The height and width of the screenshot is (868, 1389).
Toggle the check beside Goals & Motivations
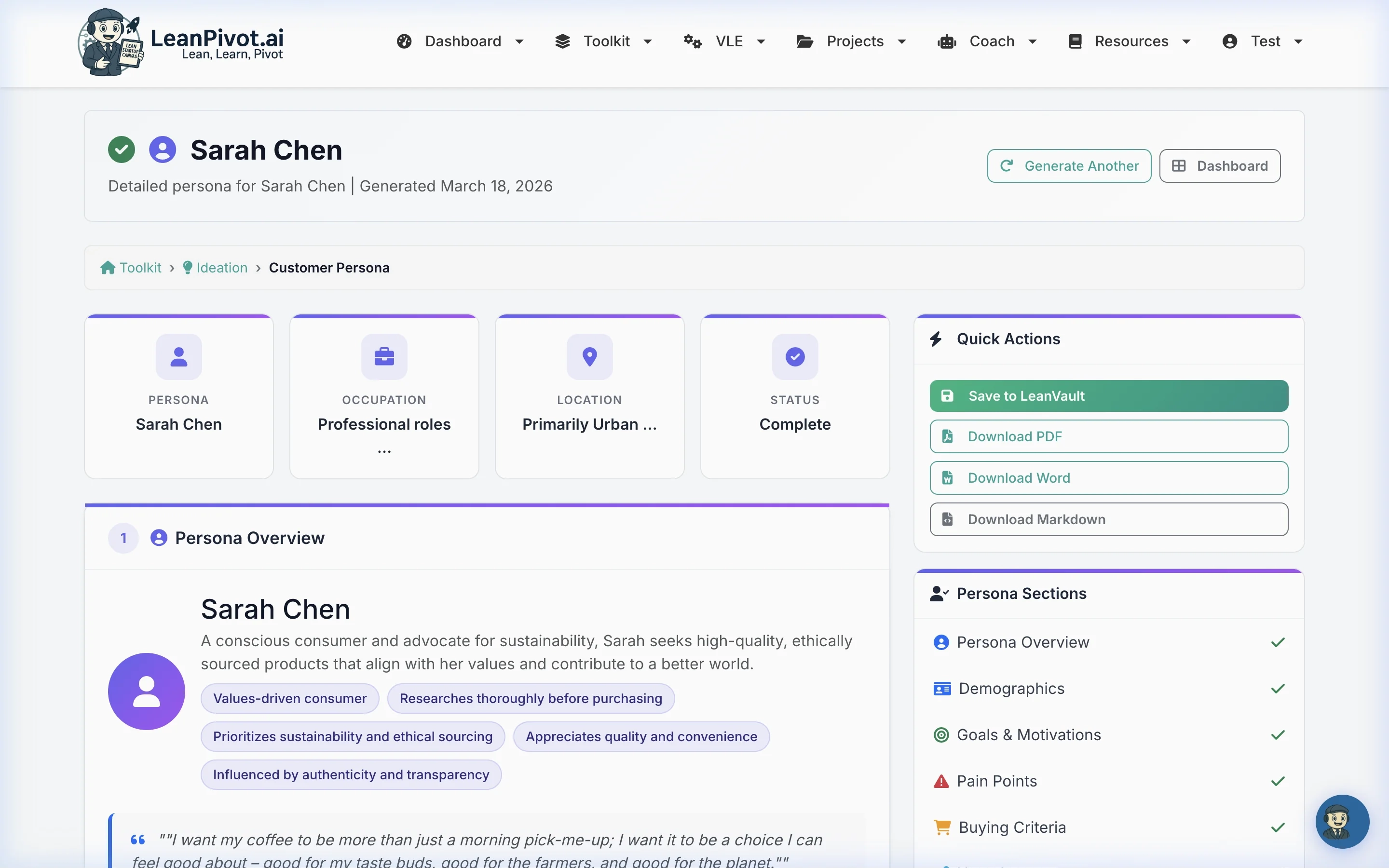(1278, 735)
